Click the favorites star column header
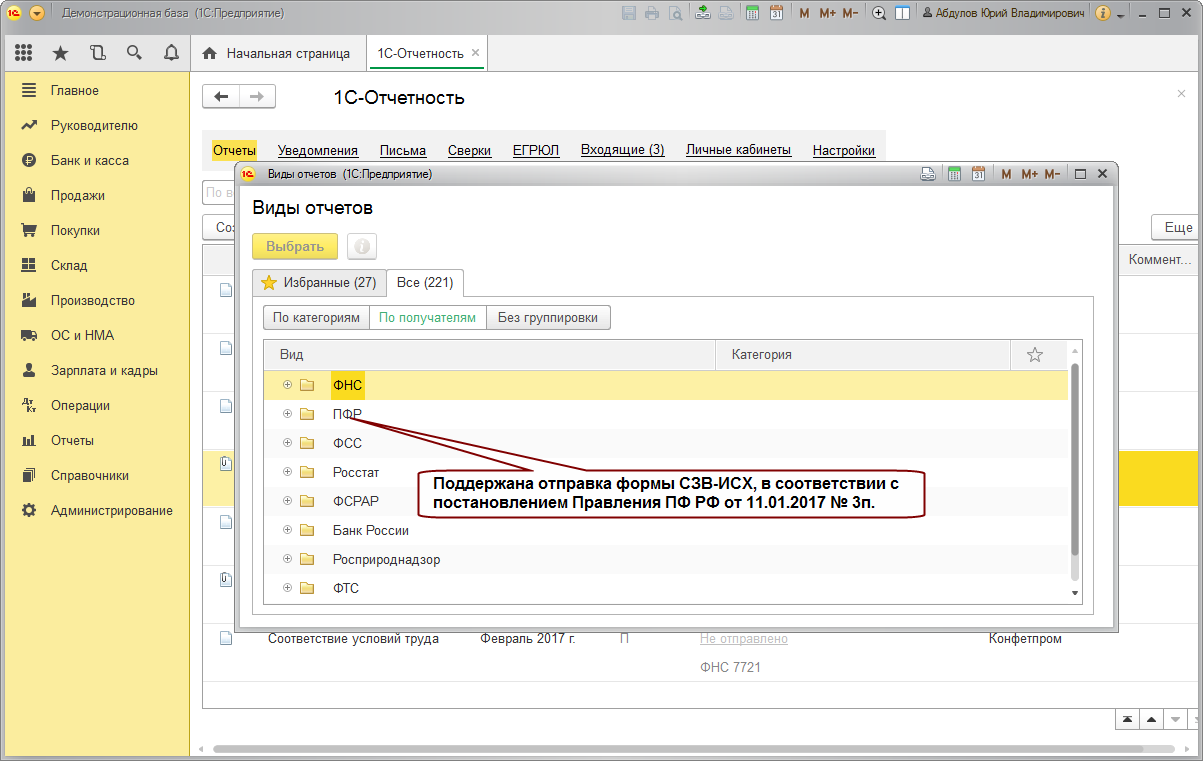The width and height of the screenshot is (1203, 761). tap(1035, 355)
